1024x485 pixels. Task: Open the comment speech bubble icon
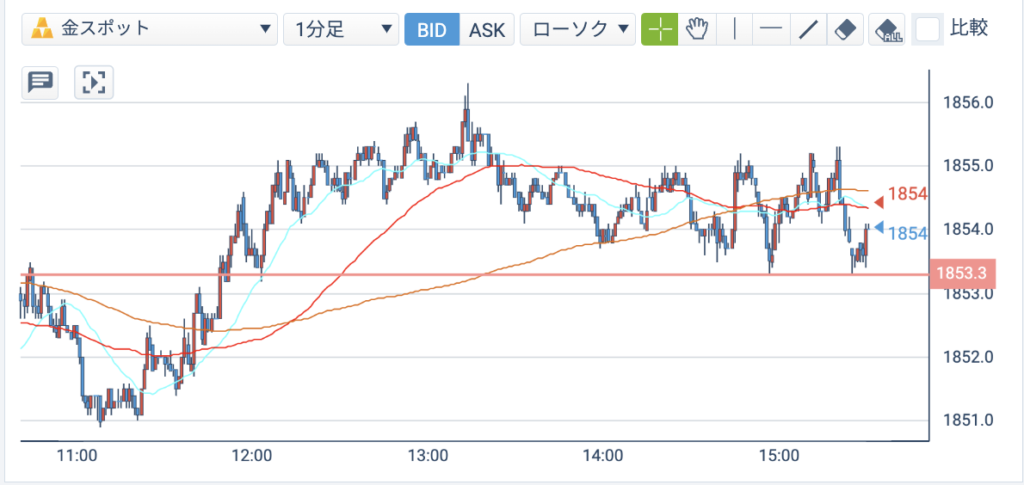tap(40, 83)
